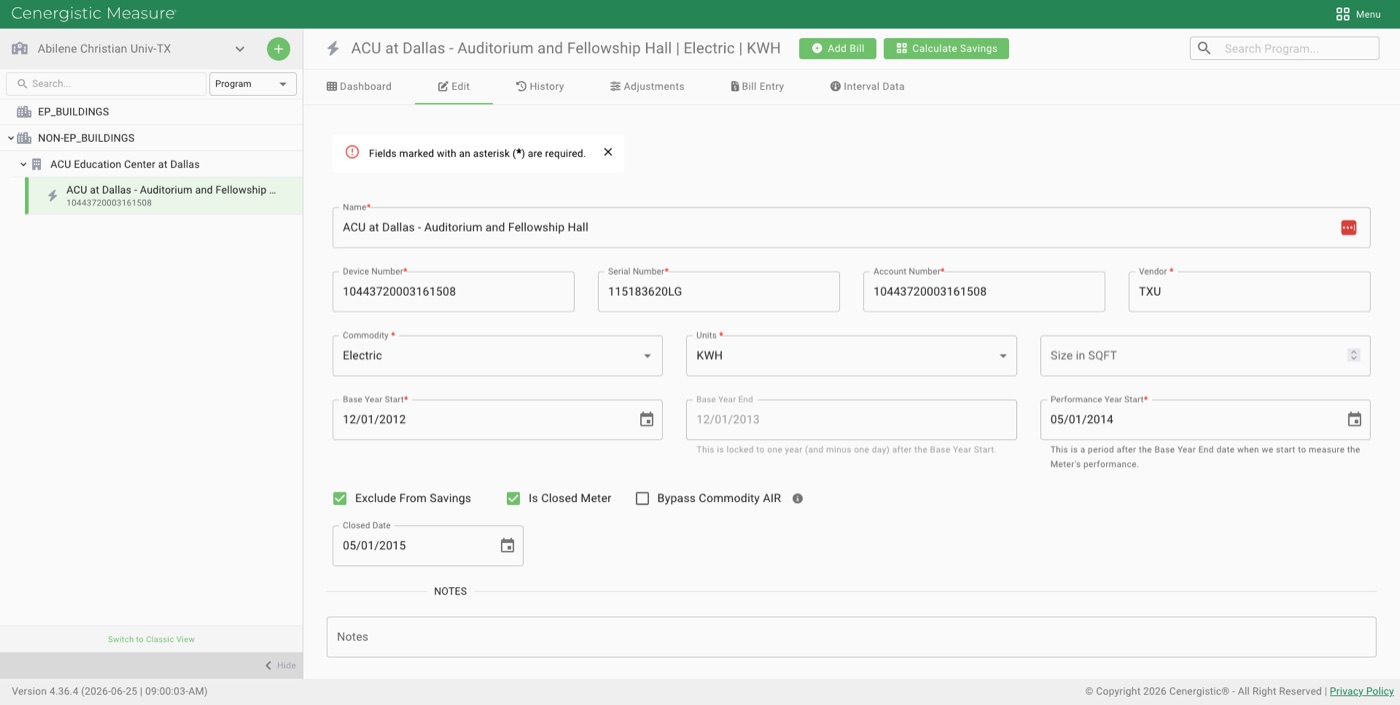Click the version text in the status bar
The image size is (1400, 705).
109,691
